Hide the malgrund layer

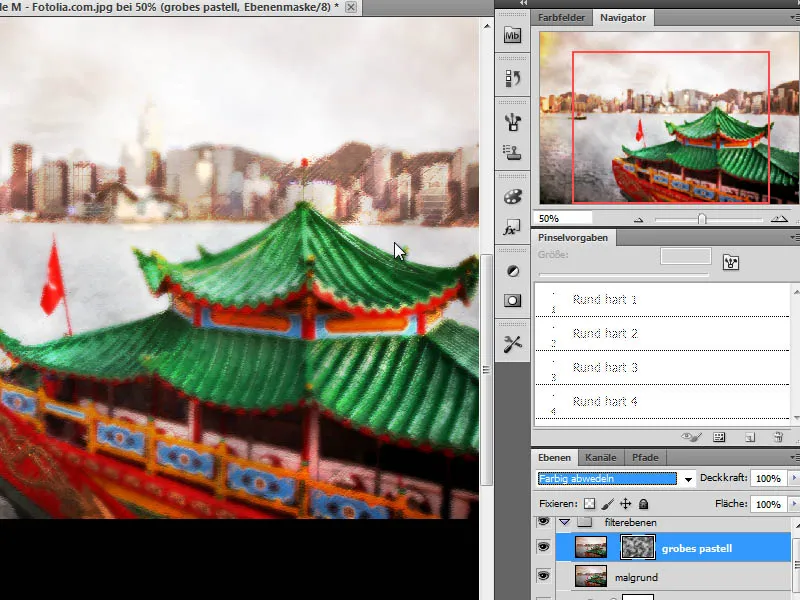pyautogui.click(x=544, y=576)
